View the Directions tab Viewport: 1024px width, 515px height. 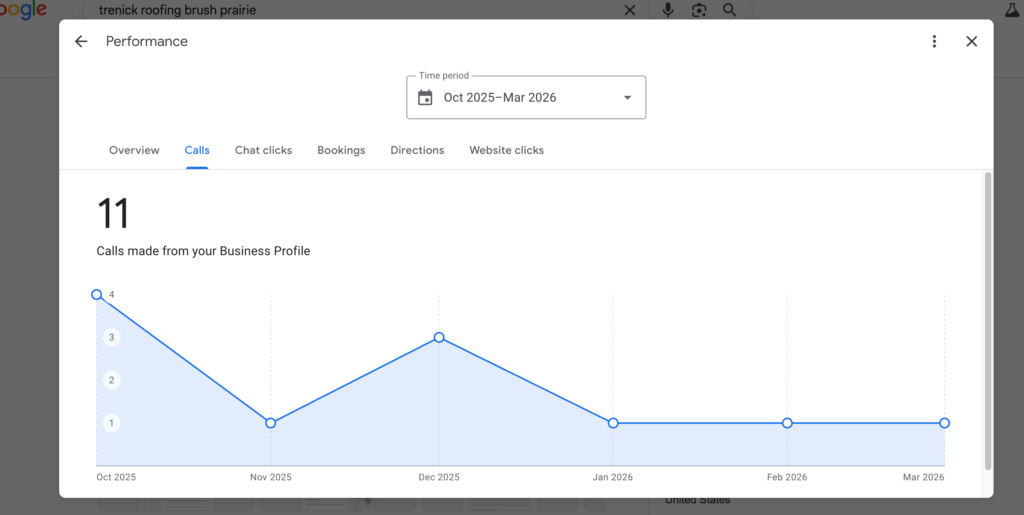point(417,150)
